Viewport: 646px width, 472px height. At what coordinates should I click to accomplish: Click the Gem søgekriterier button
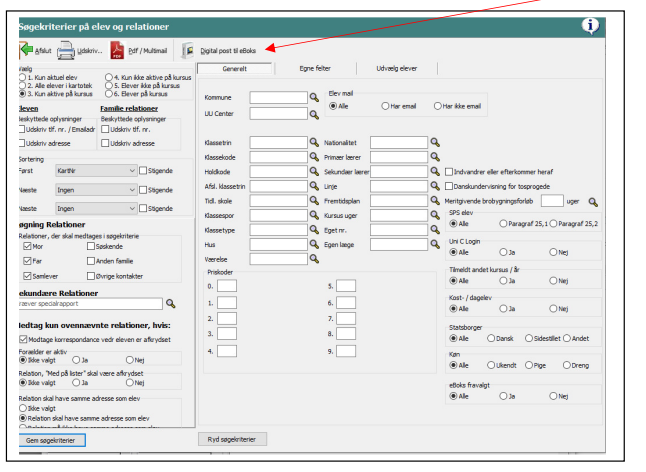(51, 440)
